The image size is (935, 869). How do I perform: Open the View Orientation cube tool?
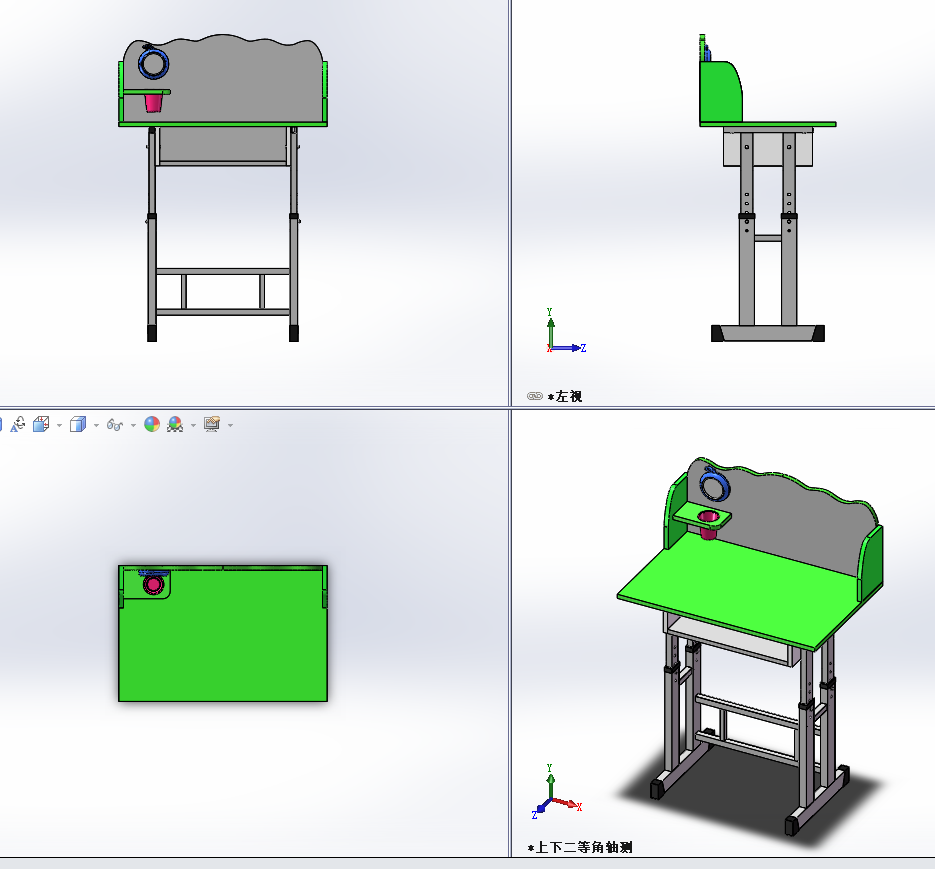41,424
